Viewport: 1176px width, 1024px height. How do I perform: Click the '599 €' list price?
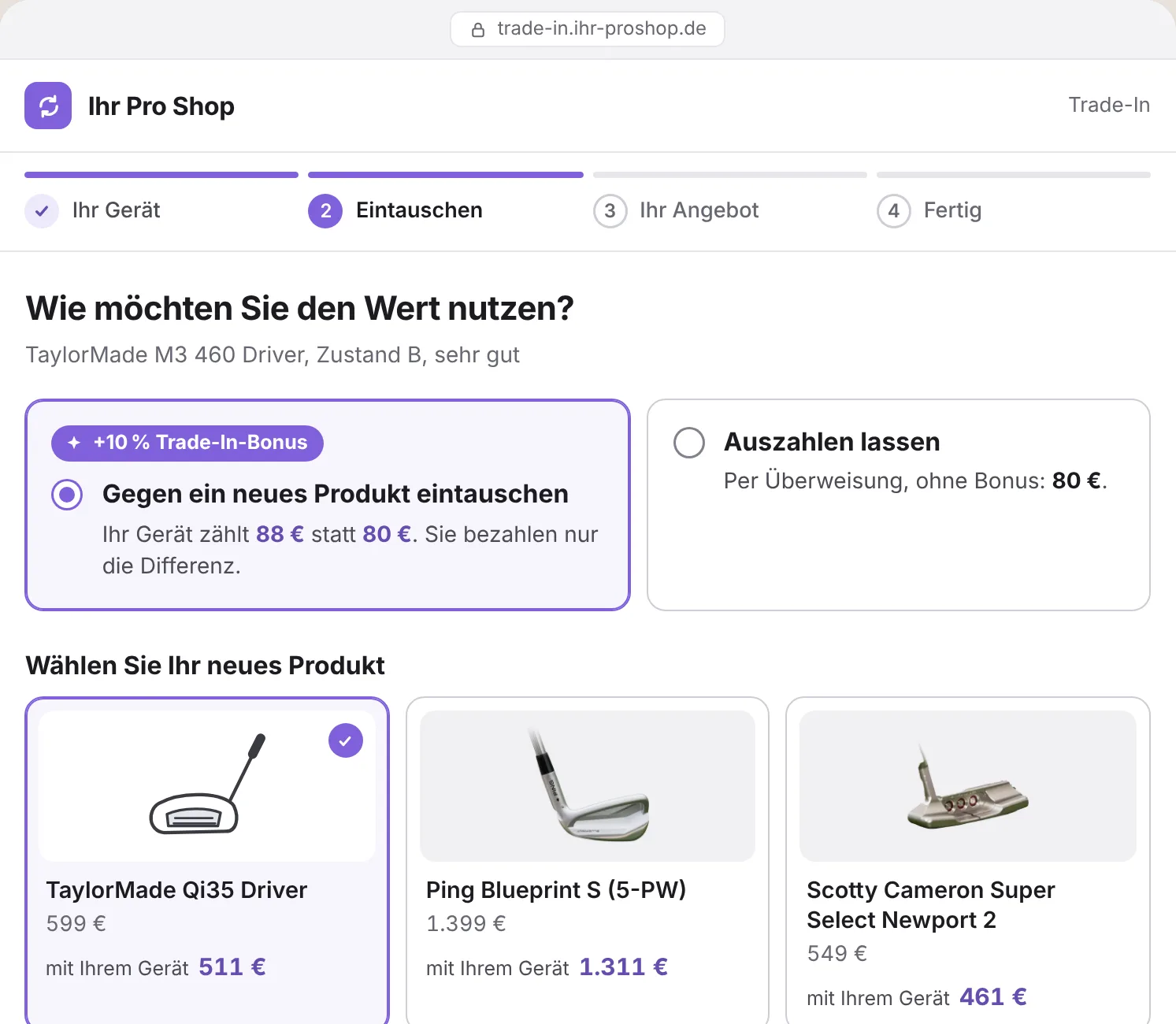click(76, 923)
